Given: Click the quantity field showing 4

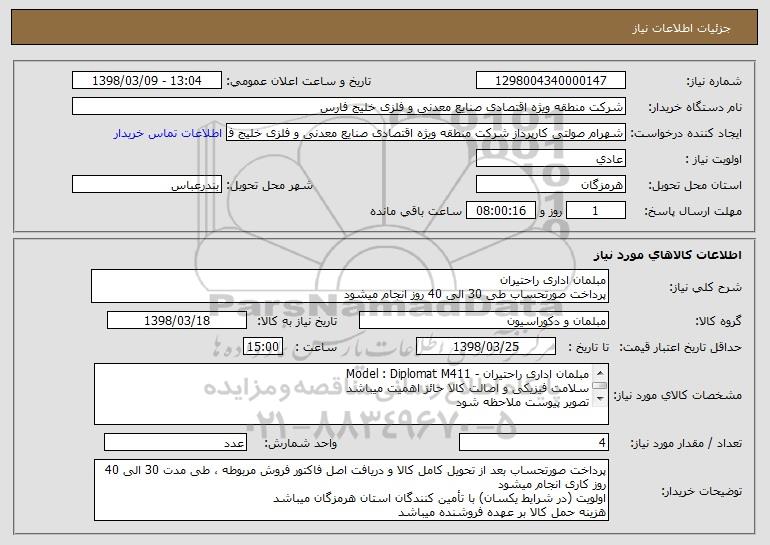Looking at the screenshot, I should 534,442.
